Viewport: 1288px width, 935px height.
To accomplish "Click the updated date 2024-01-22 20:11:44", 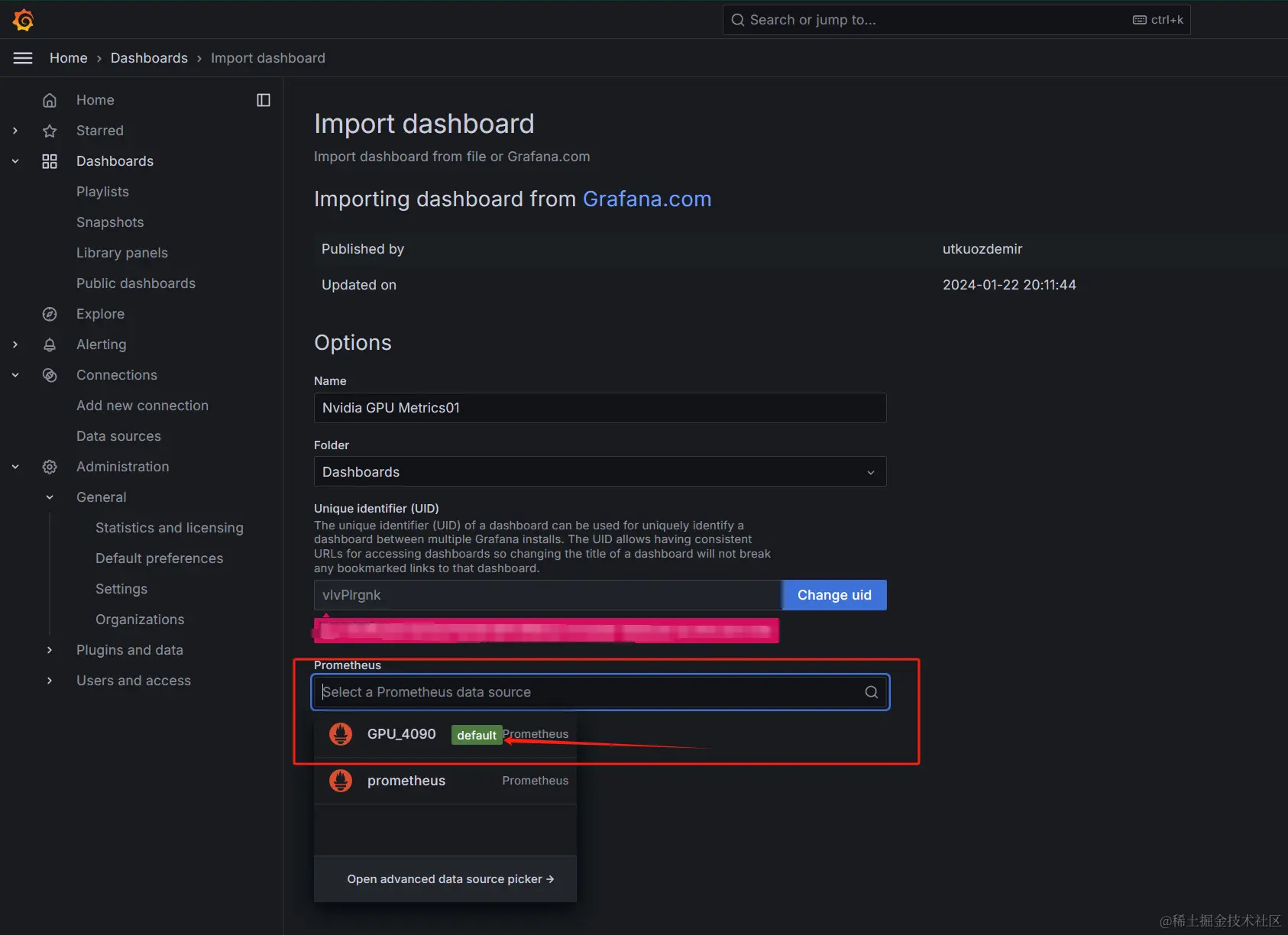I will 1009,285.
